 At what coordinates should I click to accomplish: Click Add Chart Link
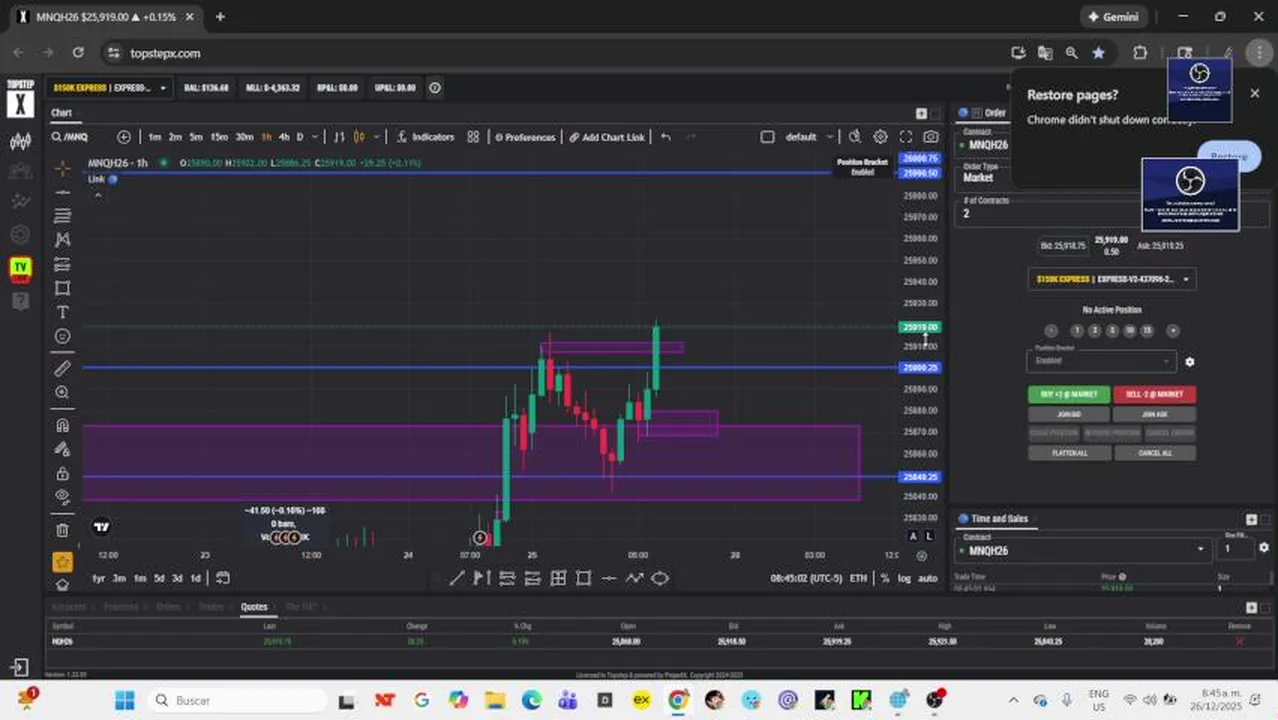[607, 137]
